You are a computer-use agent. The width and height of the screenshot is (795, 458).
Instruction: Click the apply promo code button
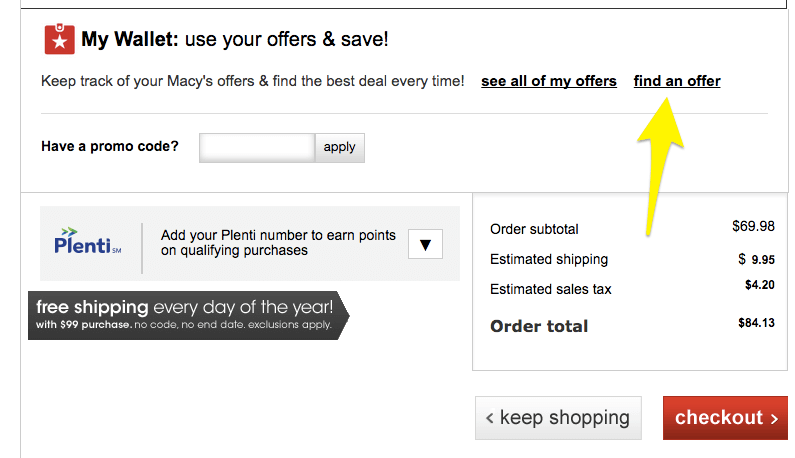click(339, 148)
